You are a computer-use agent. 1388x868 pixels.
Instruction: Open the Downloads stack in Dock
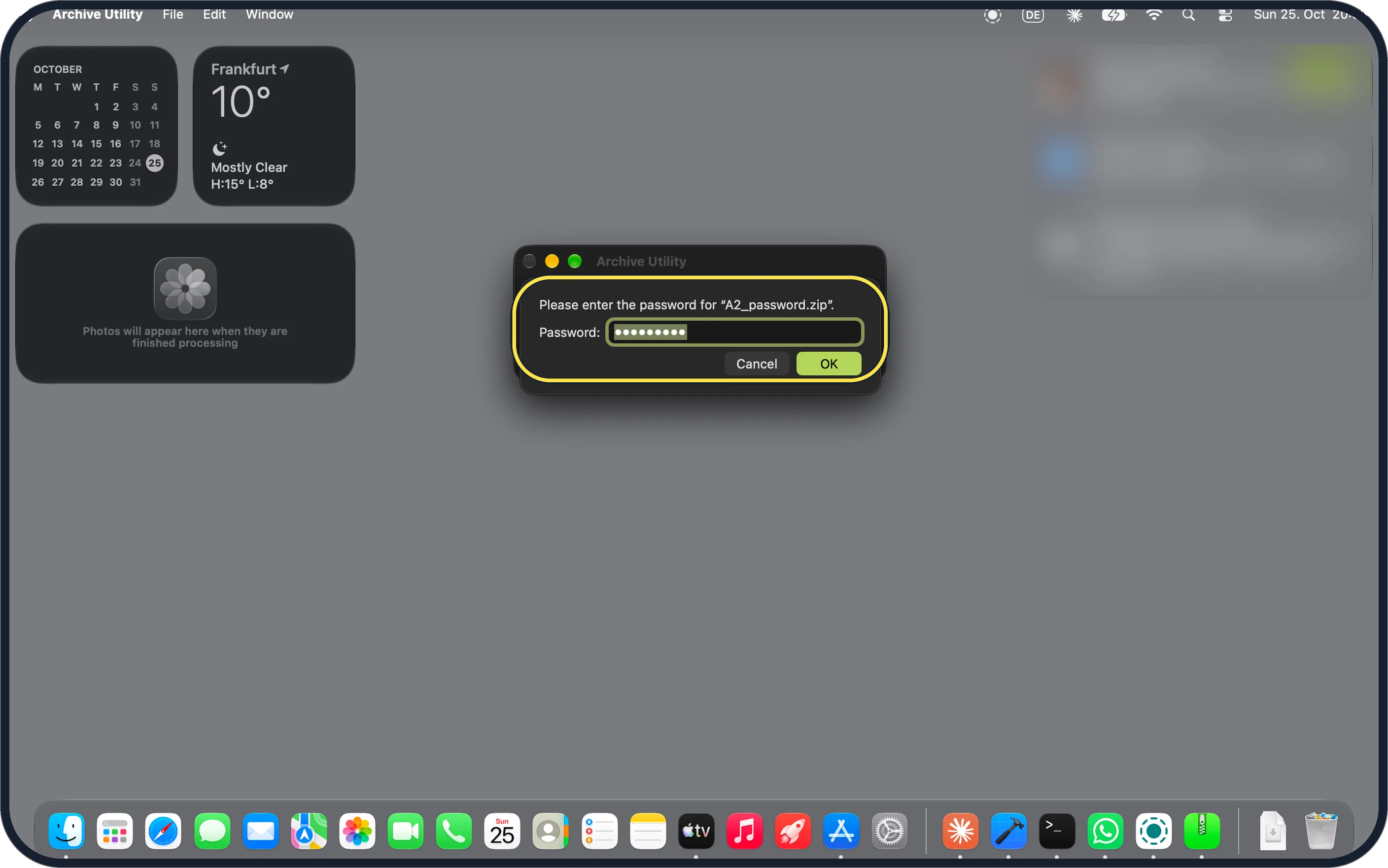point(1273,831)
